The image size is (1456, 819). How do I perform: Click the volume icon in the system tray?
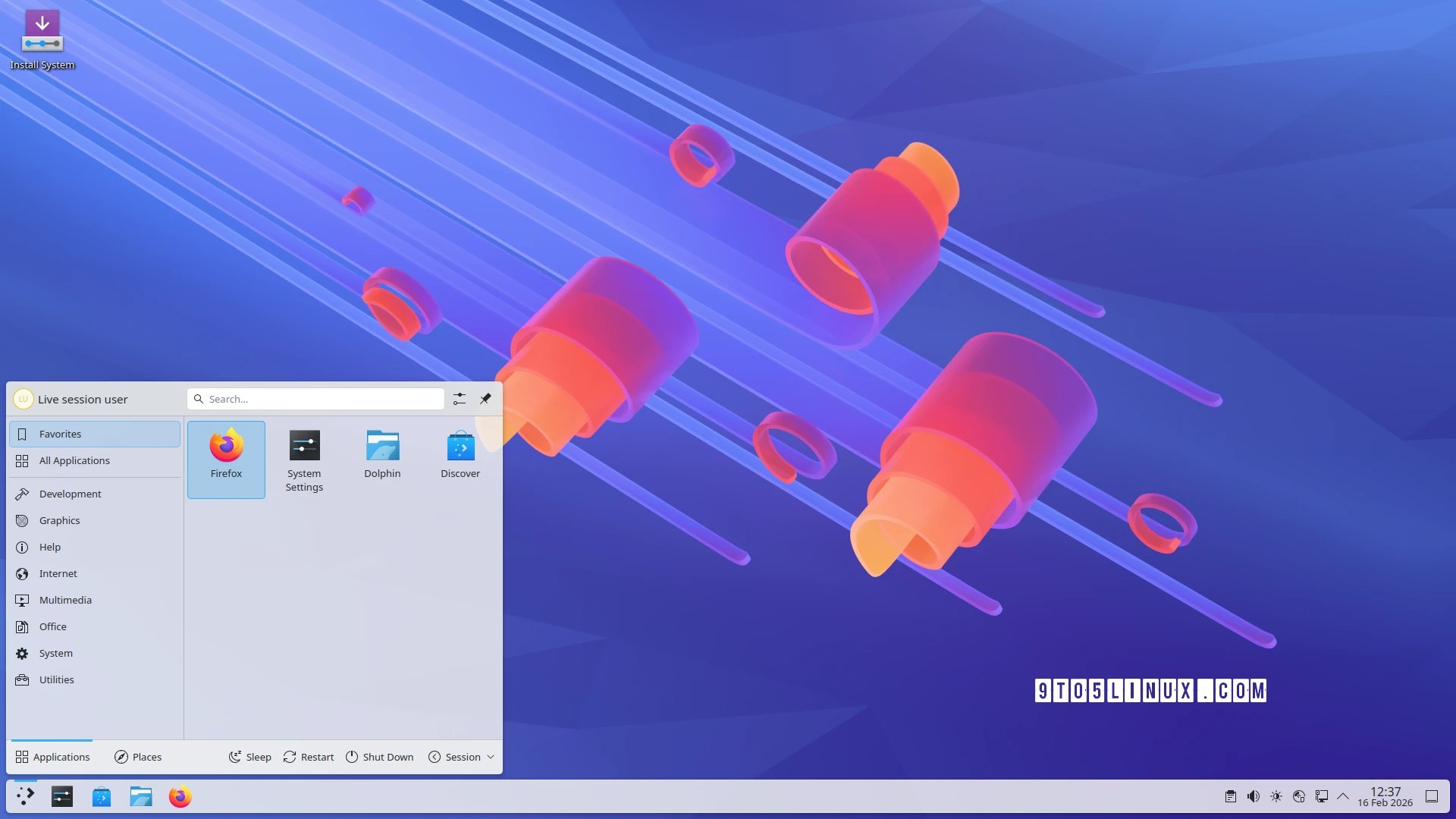[x=1253, y=796]
